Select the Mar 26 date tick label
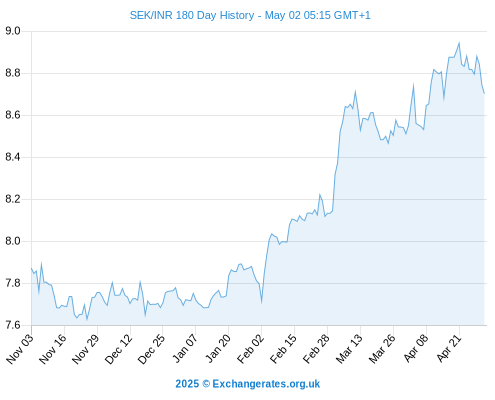The image size is (495, 400). 382,348
